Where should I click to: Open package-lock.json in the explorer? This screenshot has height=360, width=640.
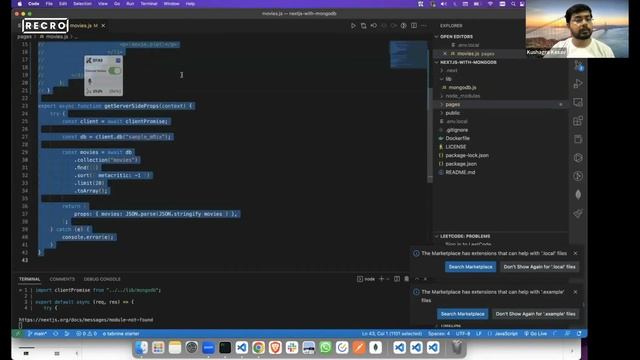click(x=467, y=156)
